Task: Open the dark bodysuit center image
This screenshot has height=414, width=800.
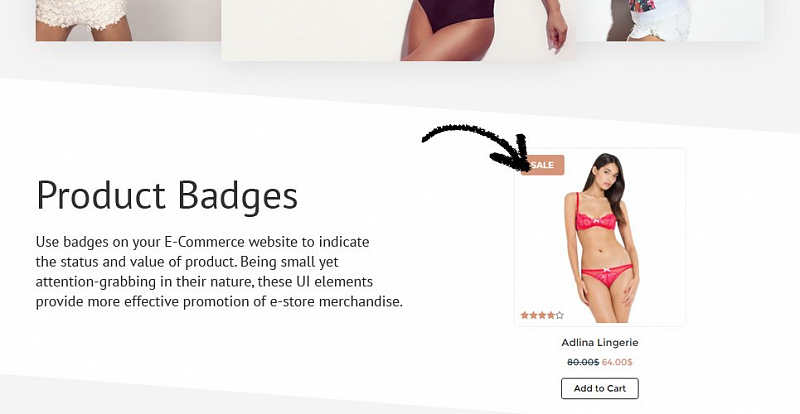Action: pyautogui.click(x=398, y=30)
